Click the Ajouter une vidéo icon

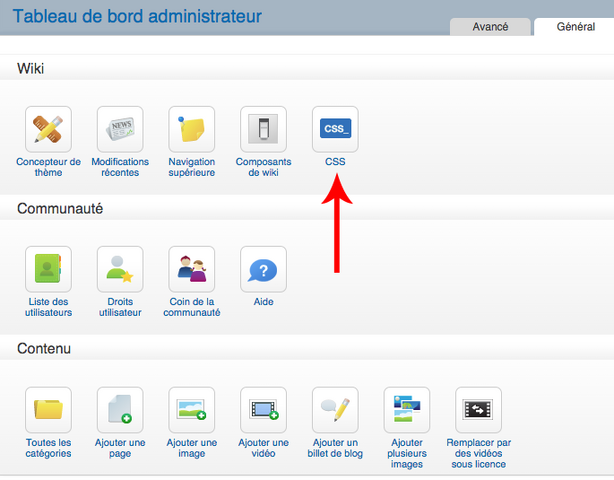coord(263,410)
